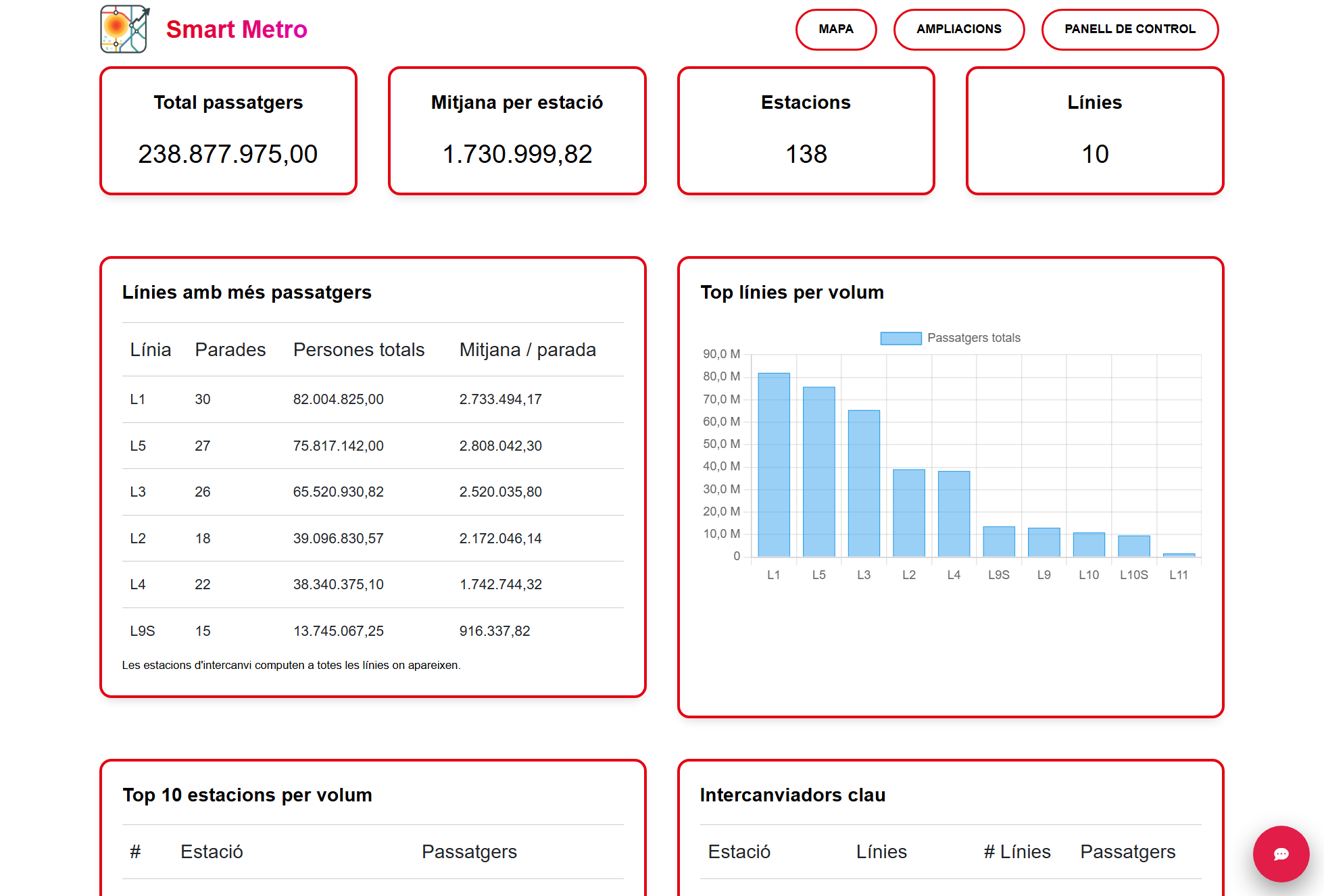
Task: Click the L5 bar in the chart
Action: click(818, 472)
